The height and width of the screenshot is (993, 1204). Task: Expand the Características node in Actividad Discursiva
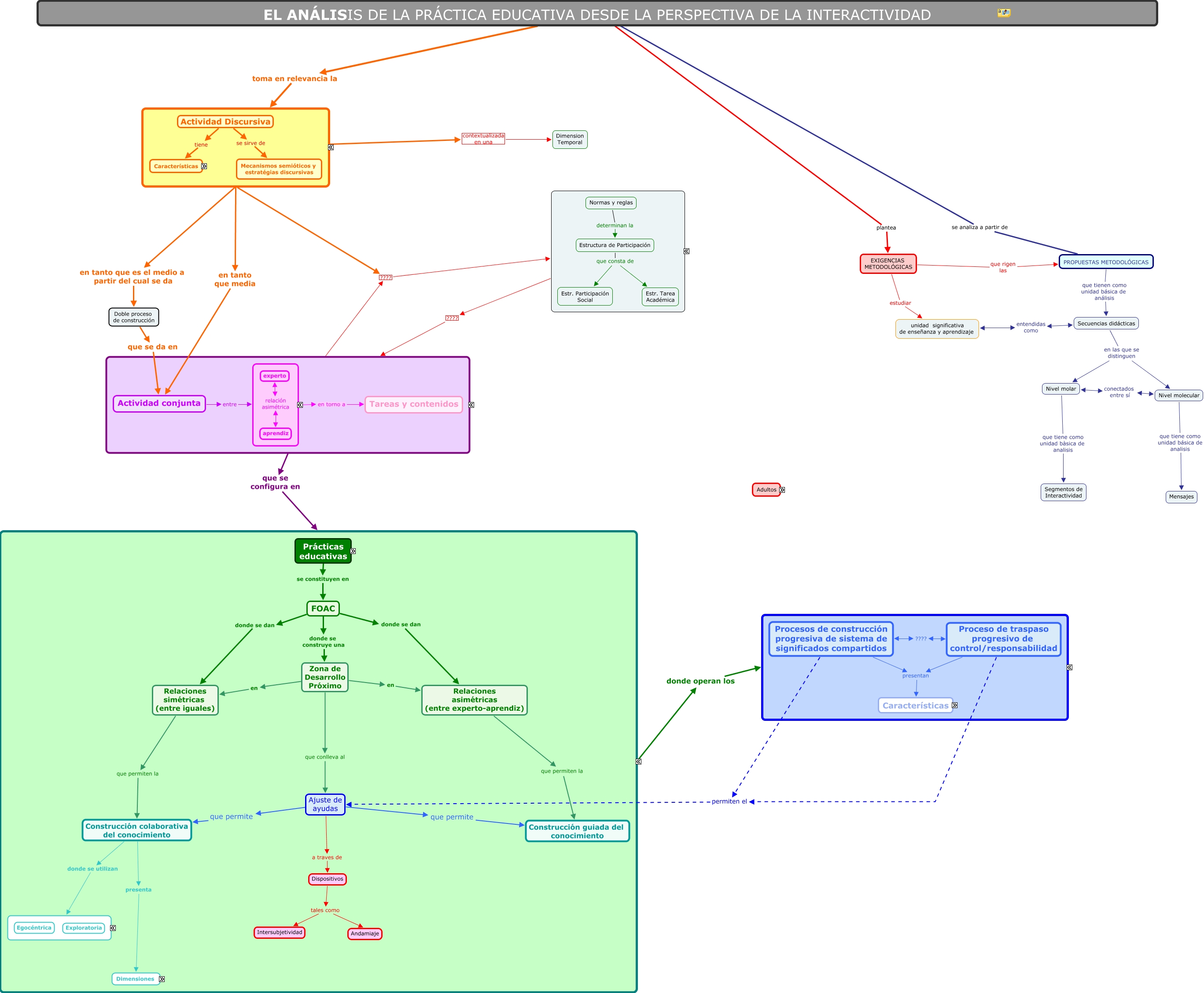click(x=204, y=166)
